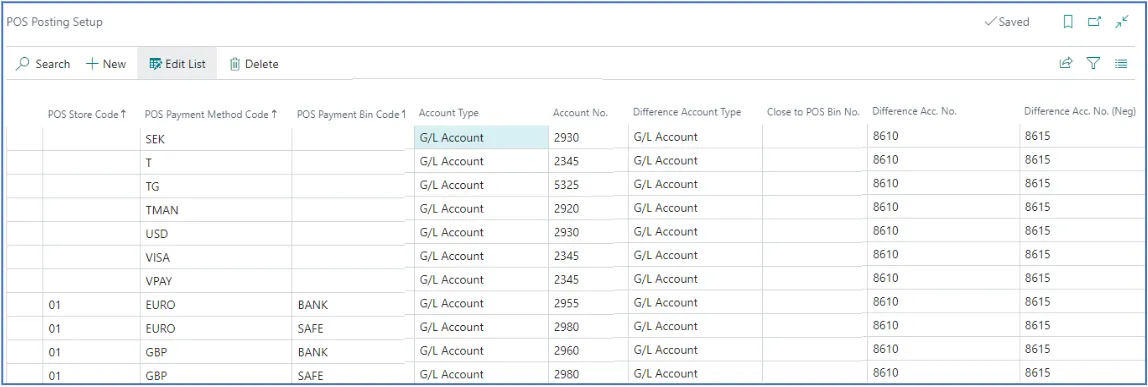This screenshot has width=1148, height=387.
Task: Click Account No. 2930 in USD row
Action: click(588, 232)
